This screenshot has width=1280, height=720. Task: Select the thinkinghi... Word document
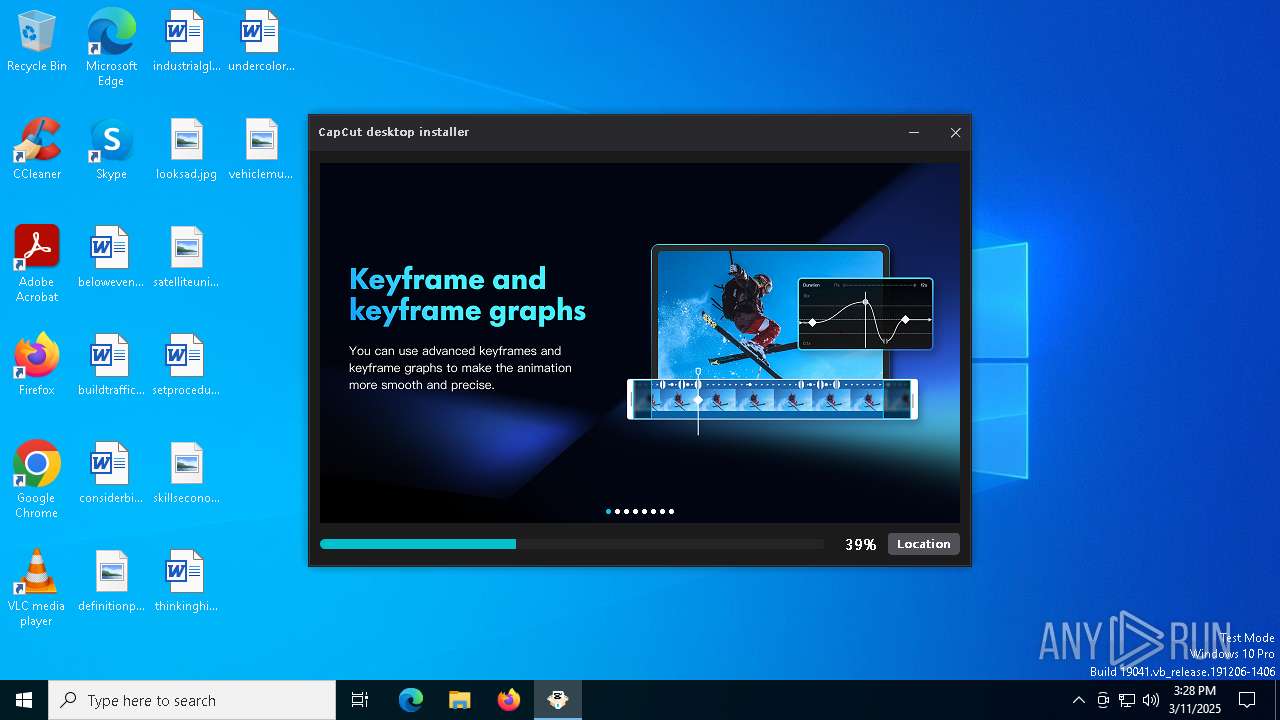pyautogui.click(x=186, y=582)
